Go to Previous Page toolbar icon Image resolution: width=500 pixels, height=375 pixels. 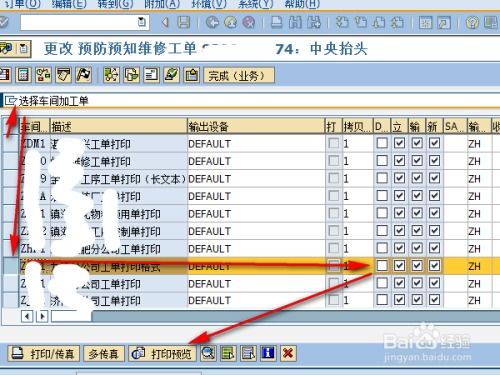point(360,23)
